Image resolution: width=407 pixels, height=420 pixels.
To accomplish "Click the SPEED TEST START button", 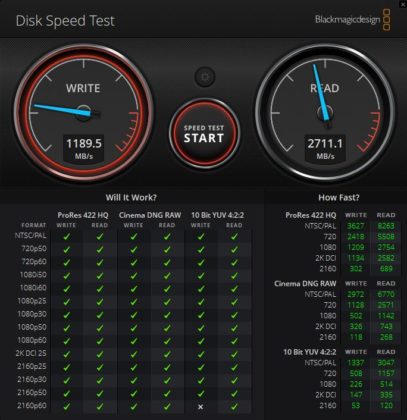I will click(204, 134).
